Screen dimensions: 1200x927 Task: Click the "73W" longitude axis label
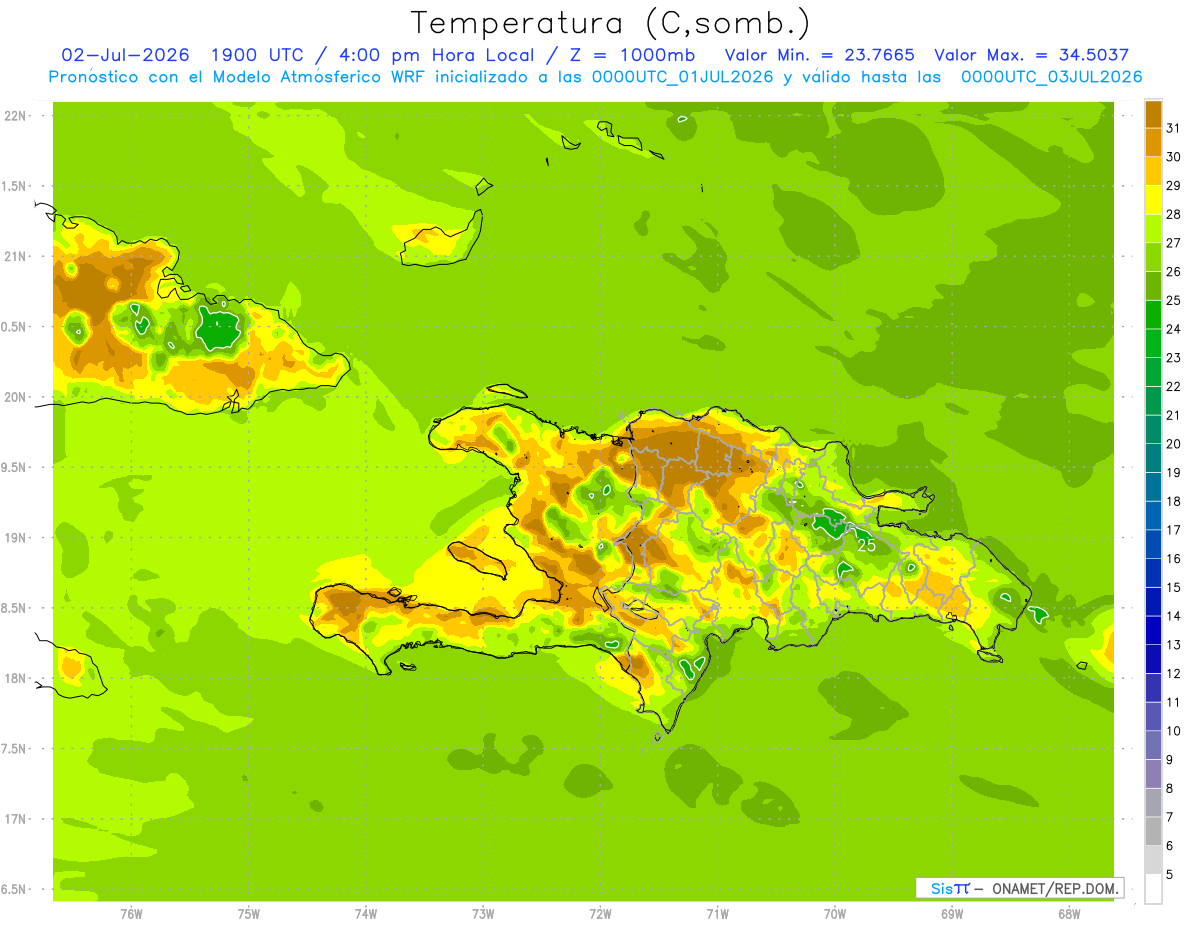(x=483, y=913)
